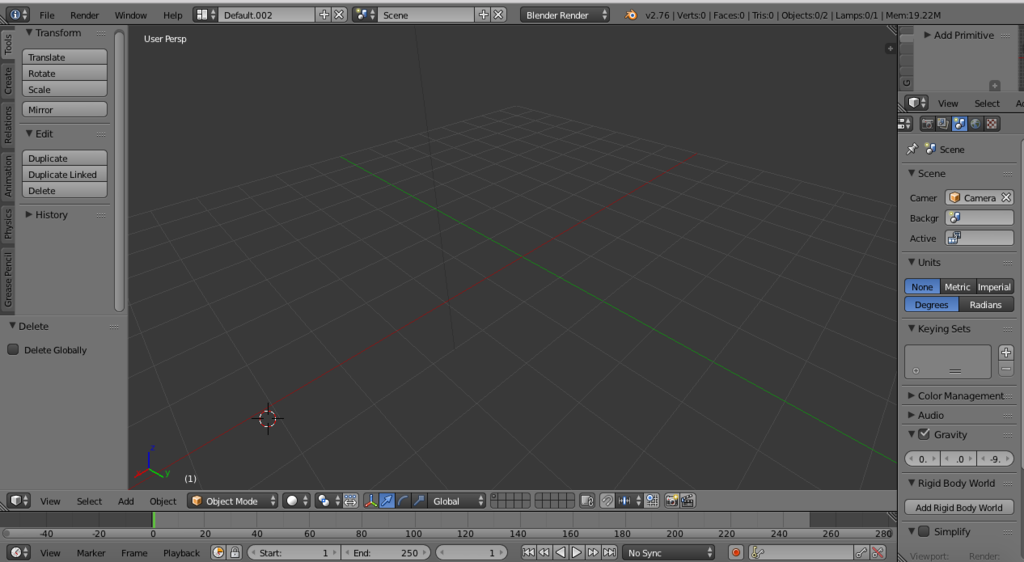Click the scene browse icon
The width and height of the screenshot is (1024, 562).
pos(364,14)
